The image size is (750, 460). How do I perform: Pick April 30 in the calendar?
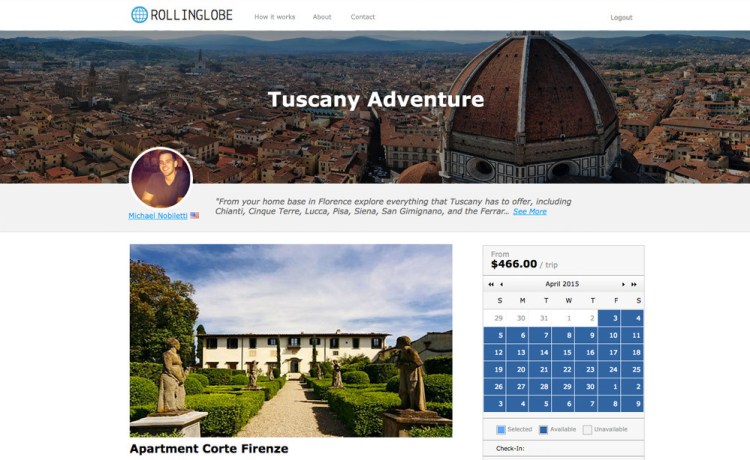point(586,387)
